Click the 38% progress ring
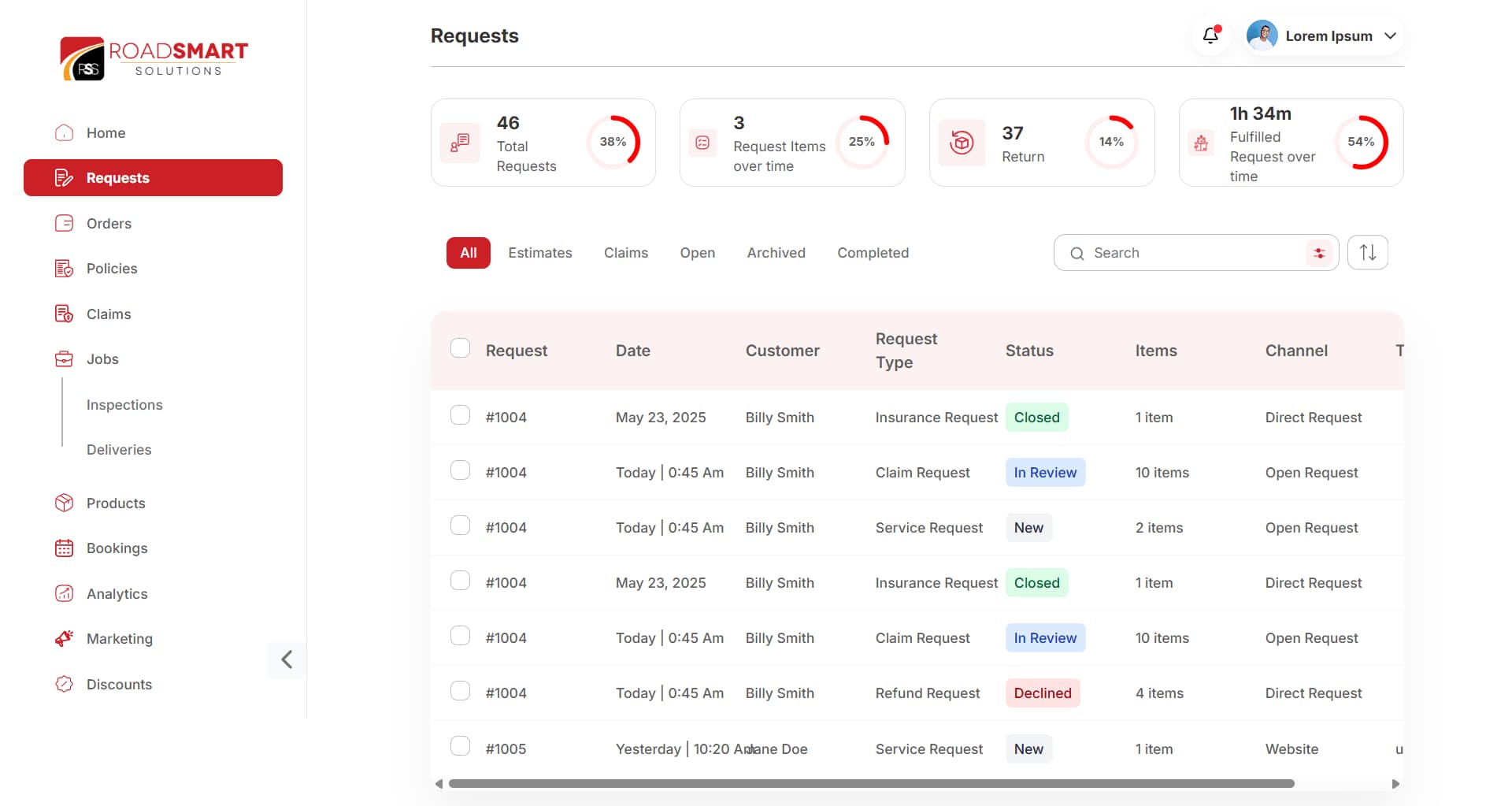 (x=613, y=142)
